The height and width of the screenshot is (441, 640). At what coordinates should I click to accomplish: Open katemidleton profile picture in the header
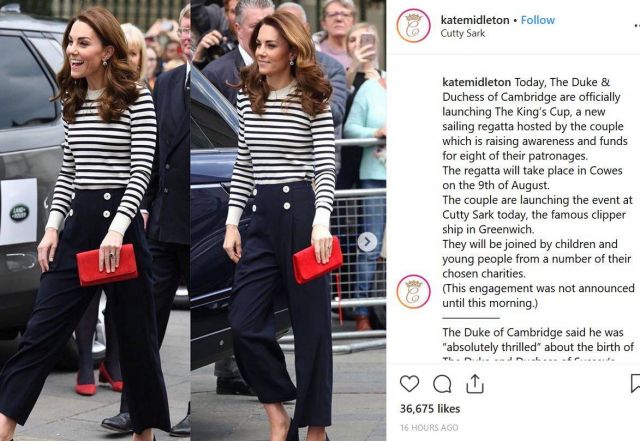(413, 26)
